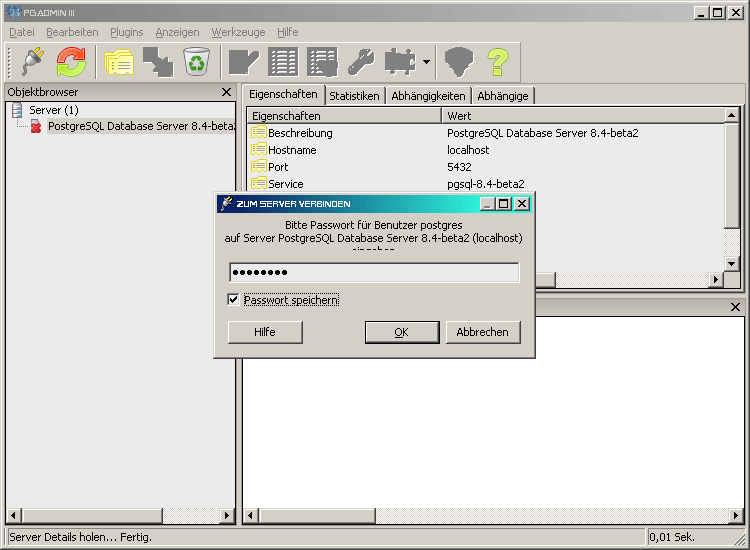Viewport: 750px width, 550px height.
Task: Open the Hilfe menu
Action: pos(287,32)
